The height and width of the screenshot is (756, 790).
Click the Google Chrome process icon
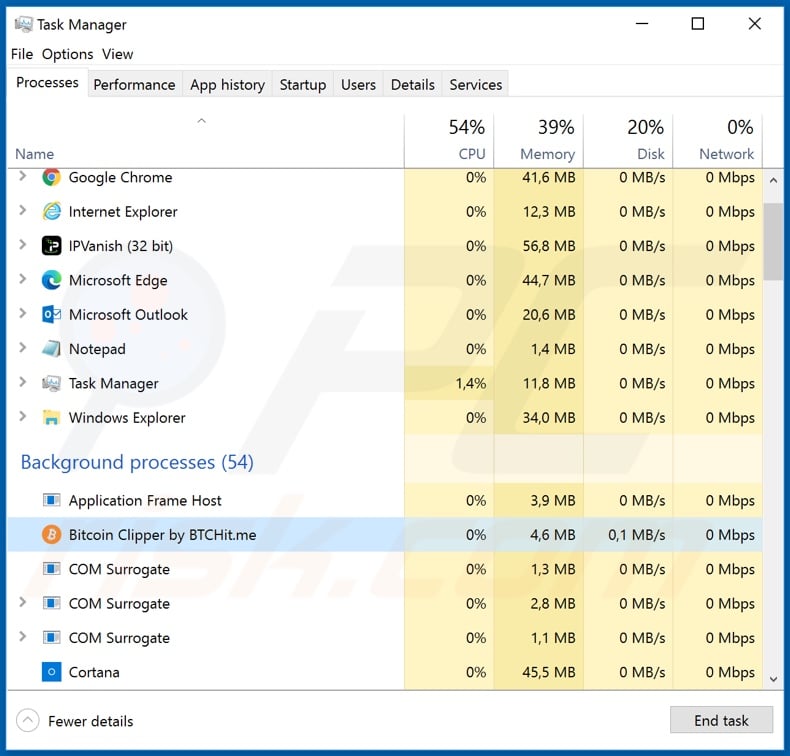coord(51,177)
